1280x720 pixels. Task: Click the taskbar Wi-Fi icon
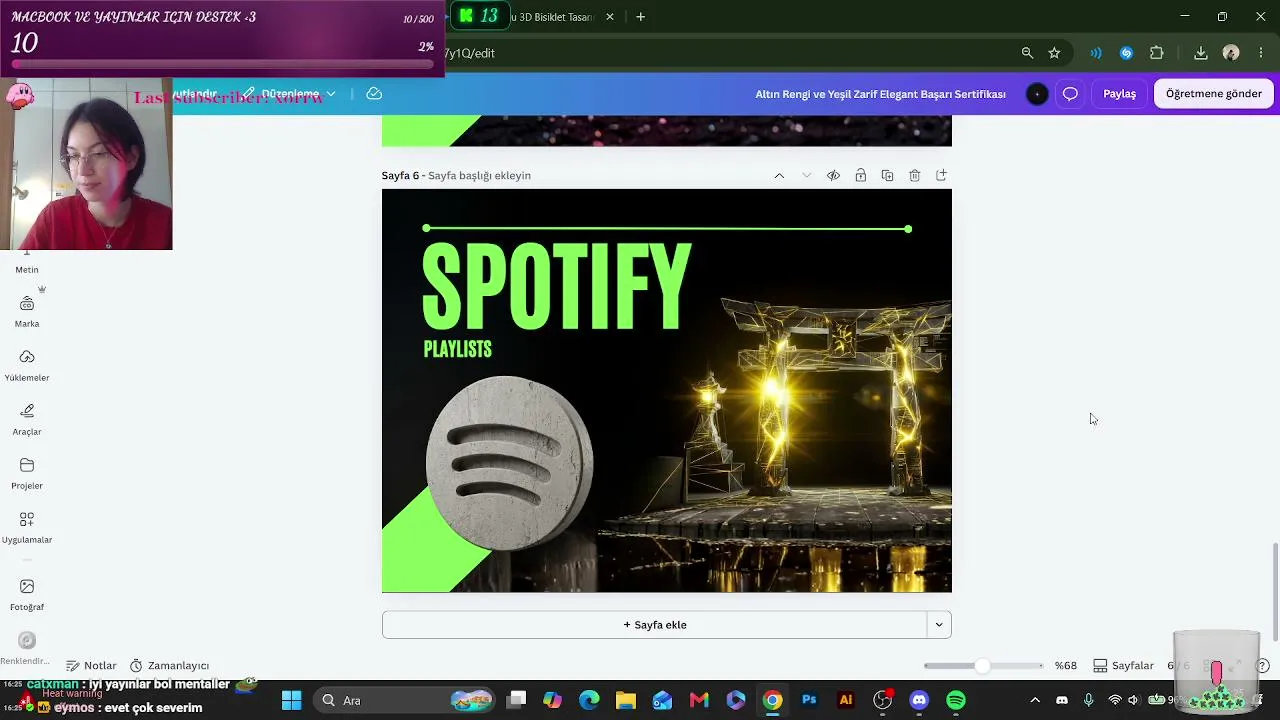[x=1114, y=701]
